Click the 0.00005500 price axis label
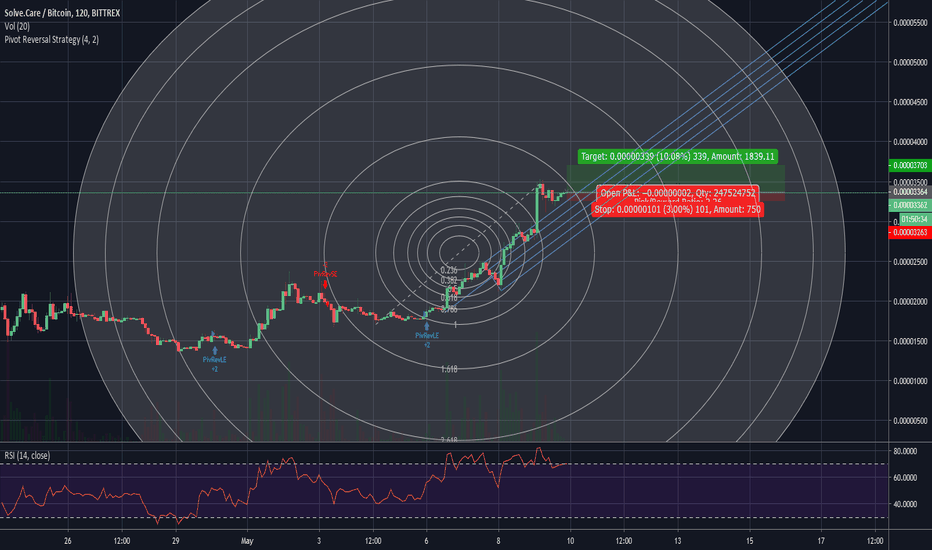 tap(910, 23)
